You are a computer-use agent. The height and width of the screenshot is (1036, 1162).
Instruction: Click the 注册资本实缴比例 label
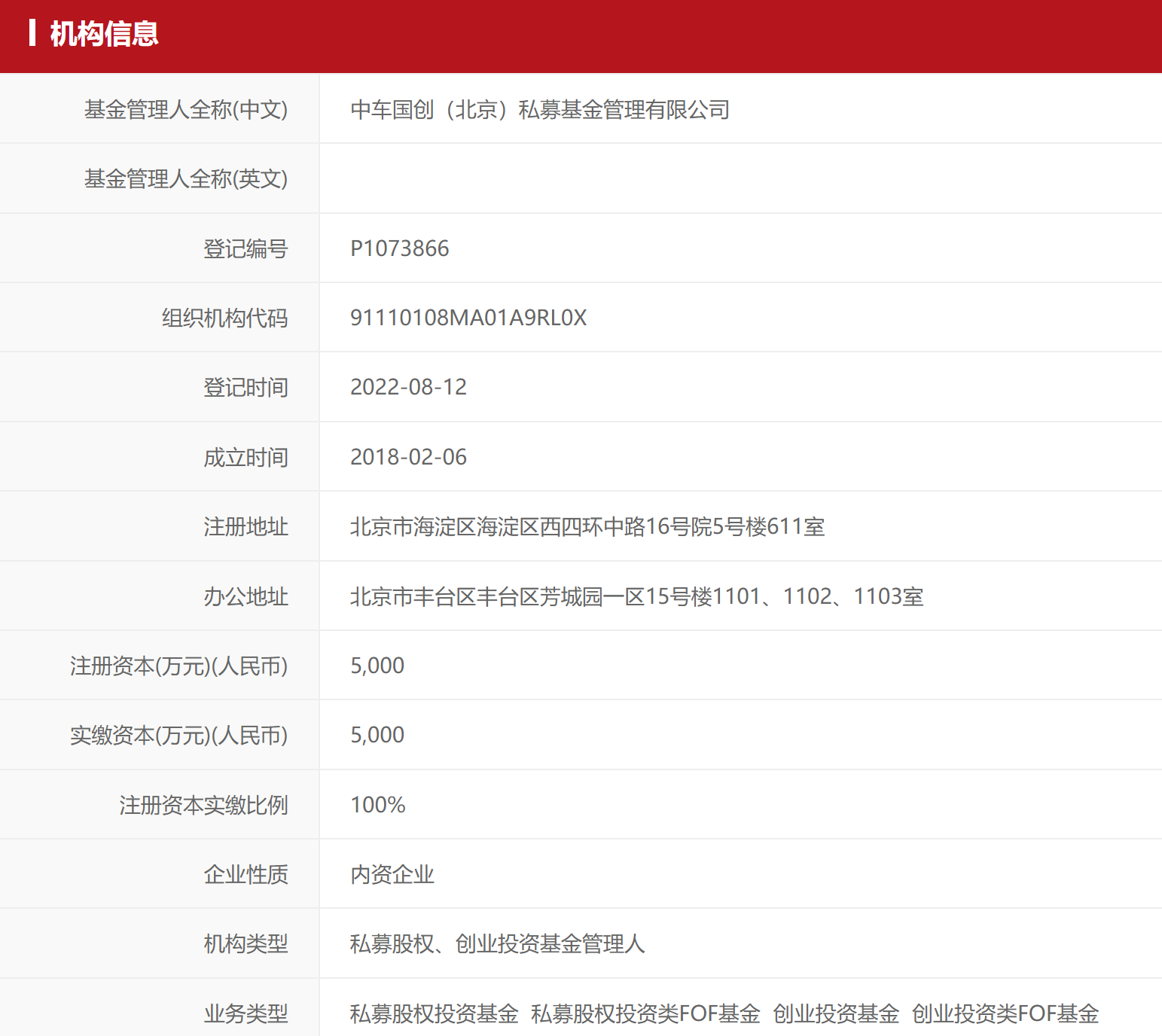coord(203,806)
